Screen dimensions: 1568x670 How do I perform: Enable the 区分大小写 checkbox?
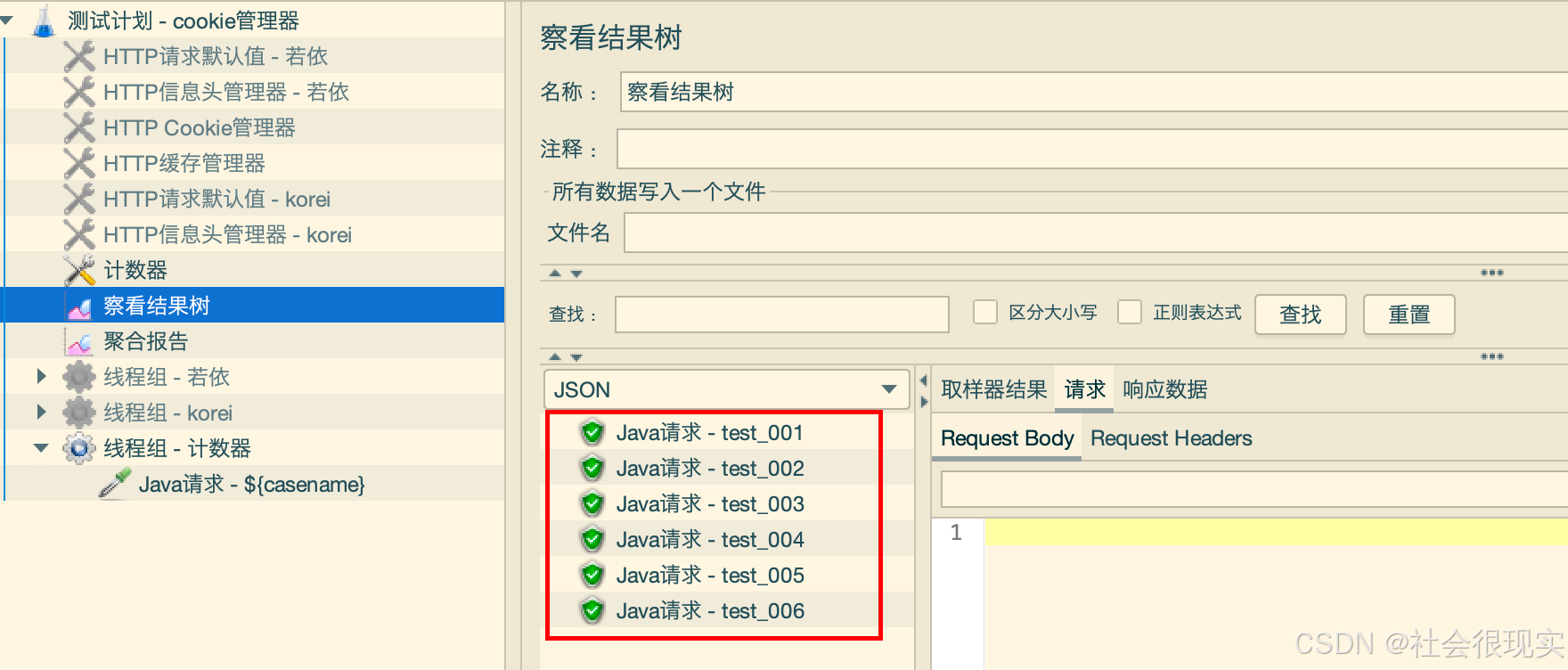(985, 313)
